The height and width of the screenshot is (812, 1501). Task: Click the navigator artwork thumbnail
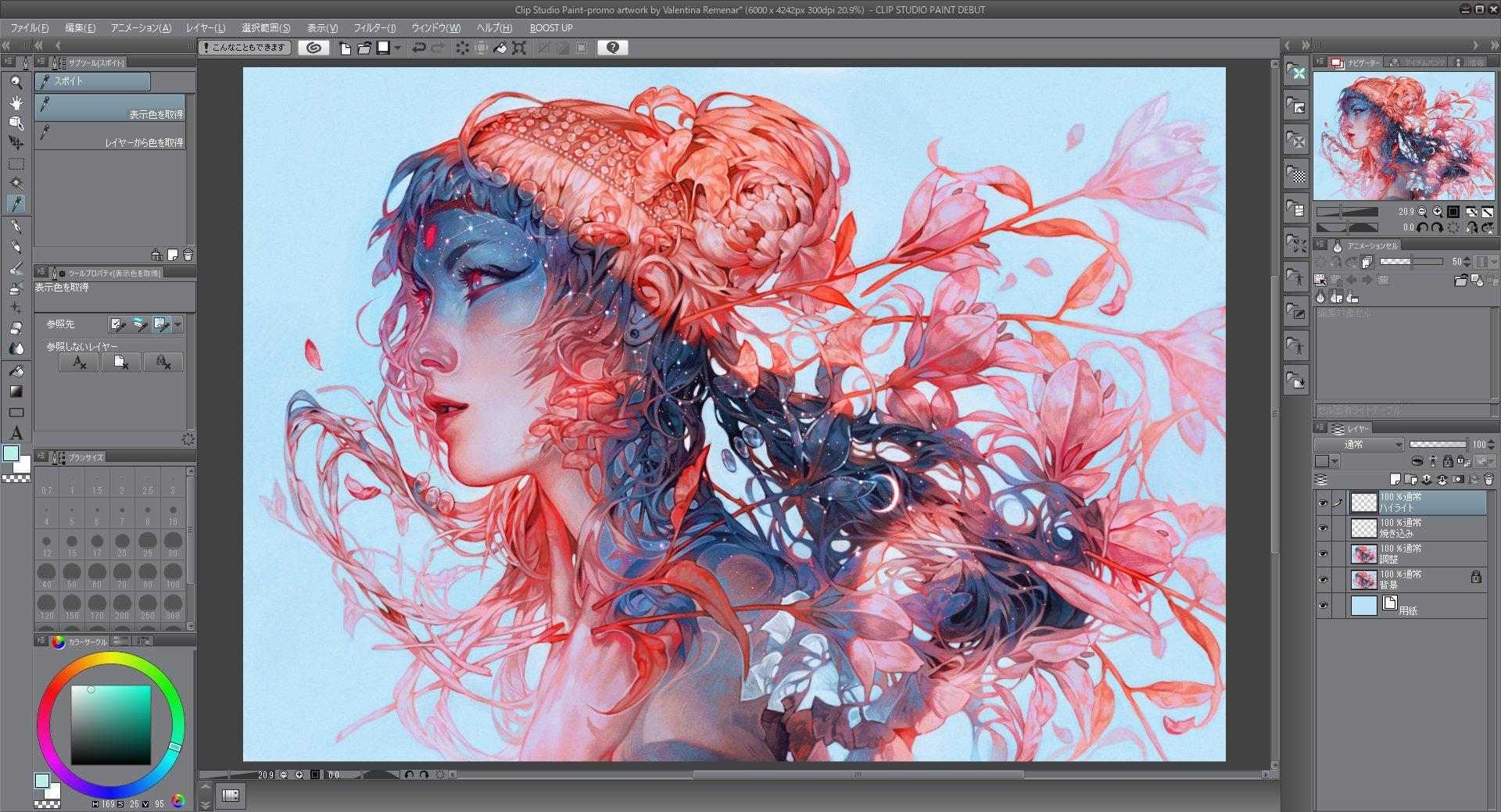click(1403, 137)
